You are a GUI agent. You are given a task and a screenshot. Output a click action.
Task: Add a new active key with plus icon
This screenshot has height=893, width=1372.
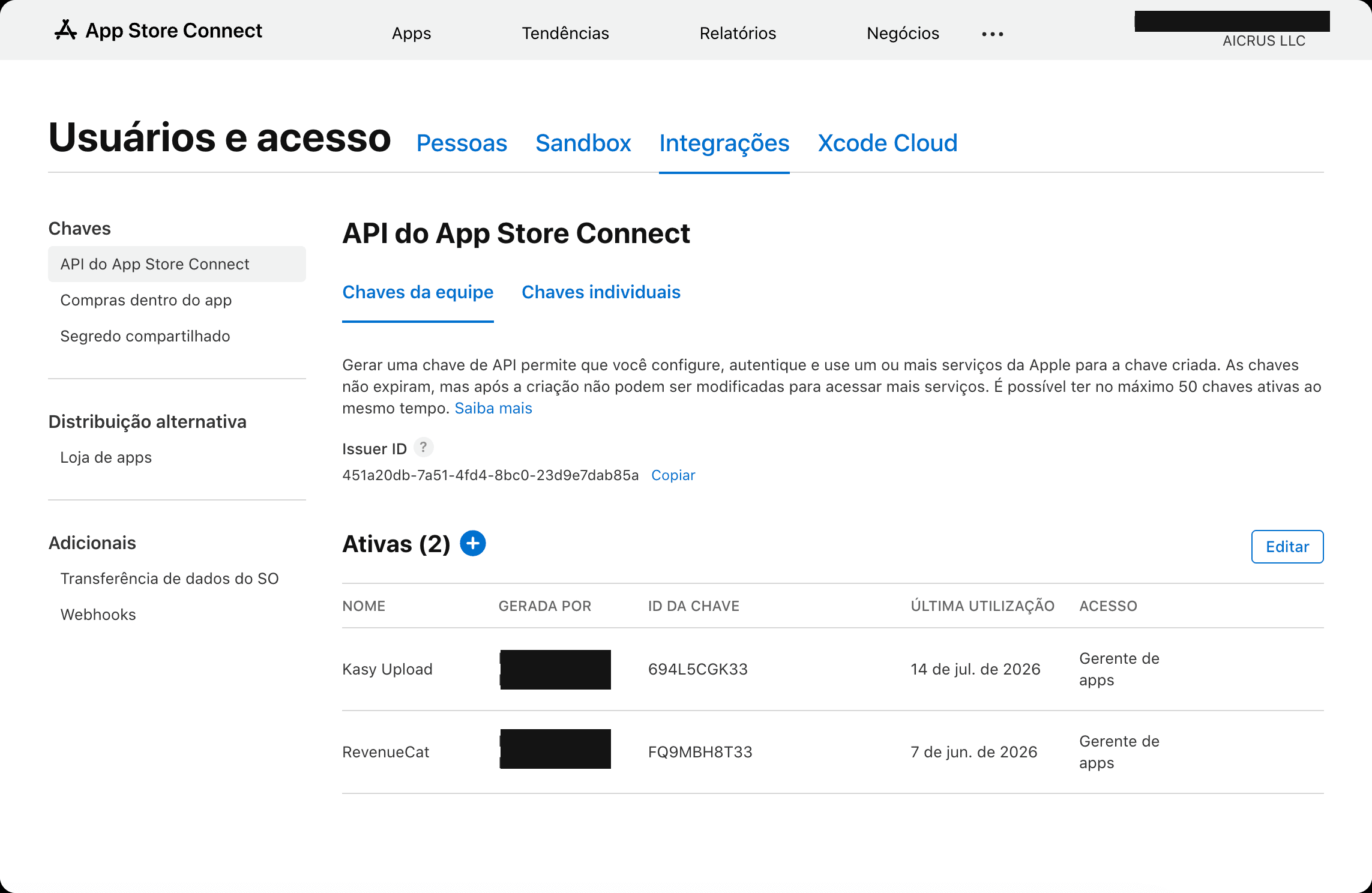click(x=473, y=544)
